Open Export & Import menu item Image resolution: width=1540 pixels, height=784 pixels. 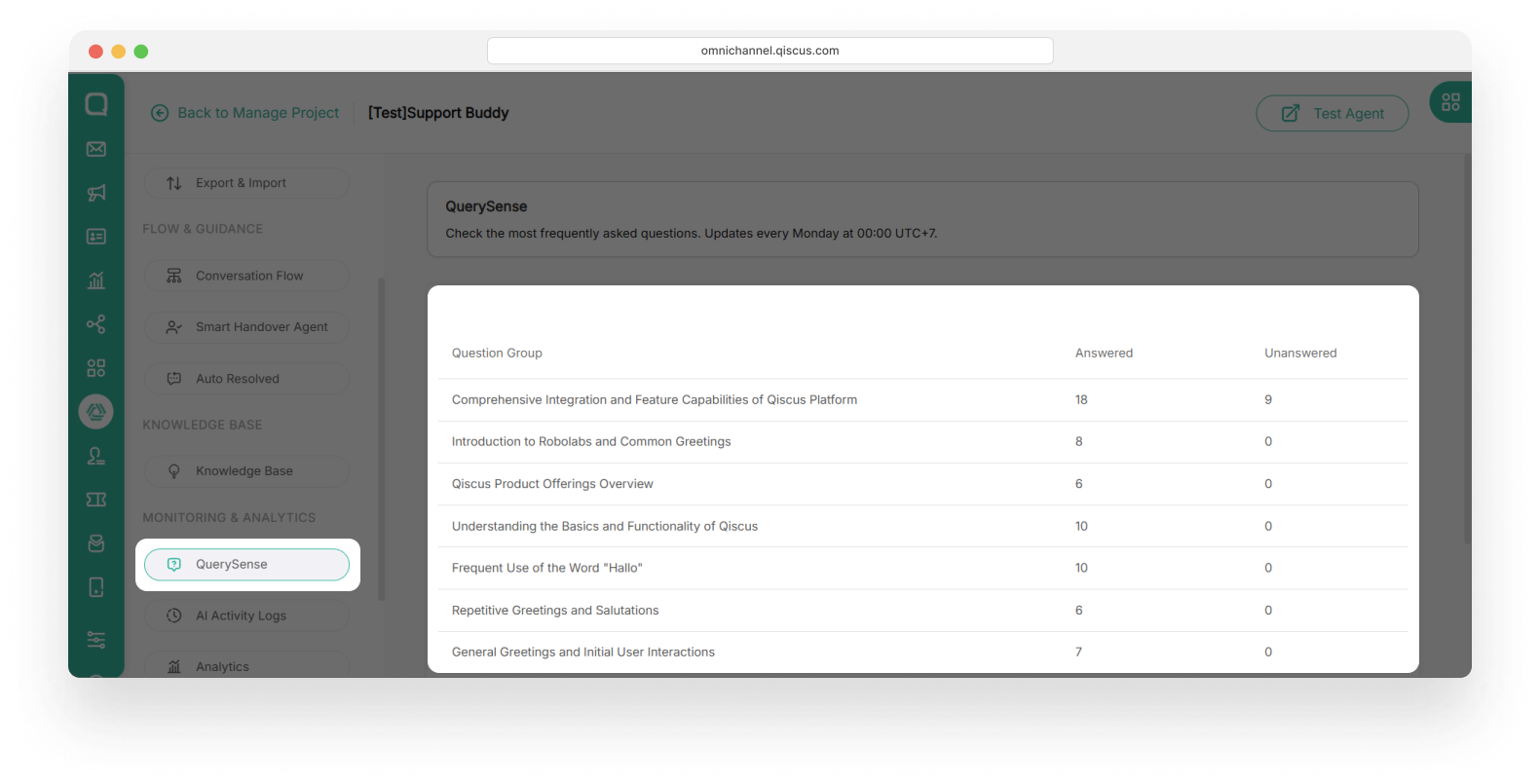point(246,183)
